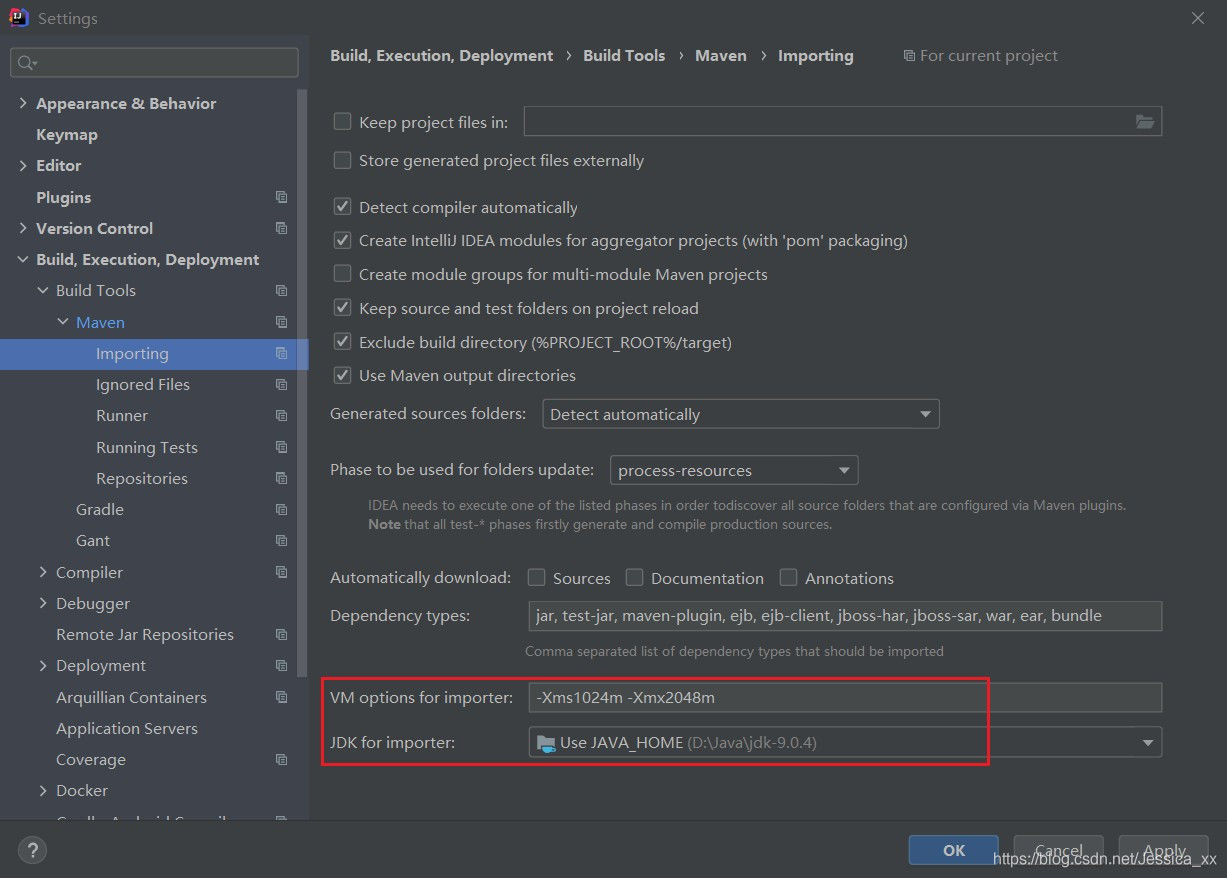Screen dimensions: 1227x878
Task: Click the project-level icon beside Running Tests
Action: click(x=281, y=447)
